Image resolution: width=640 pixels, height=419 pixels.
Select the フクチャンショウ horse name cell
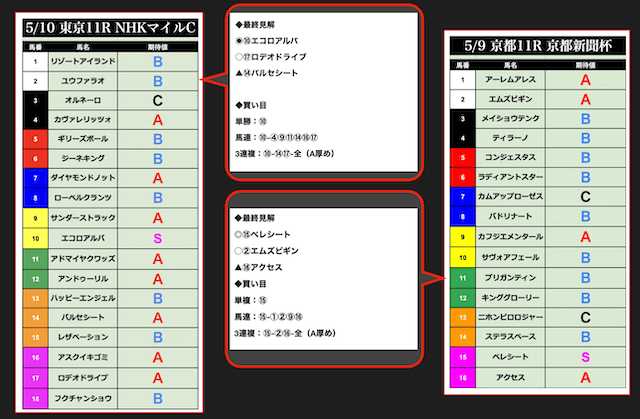(83, 399)
